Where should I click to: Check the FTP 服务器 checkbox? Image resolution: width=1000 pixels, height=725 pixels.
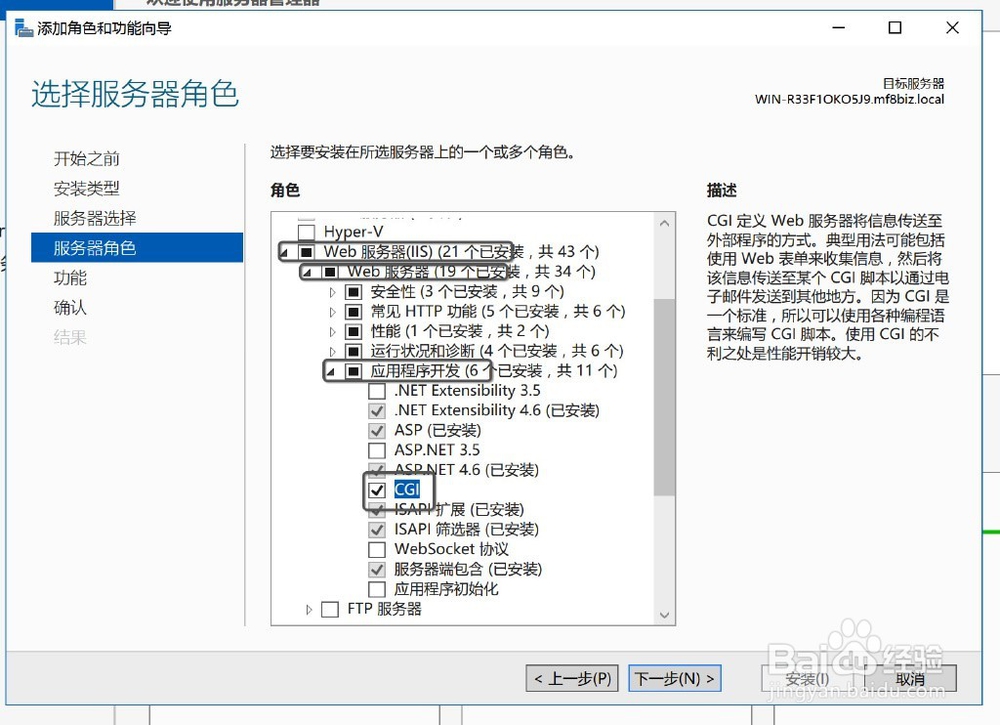point(330,608)
